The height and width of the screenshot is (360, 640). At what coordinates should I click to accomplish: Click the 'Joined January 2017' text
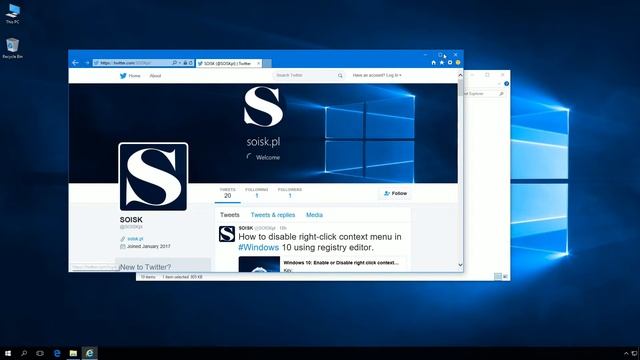[x=149, y=247]
